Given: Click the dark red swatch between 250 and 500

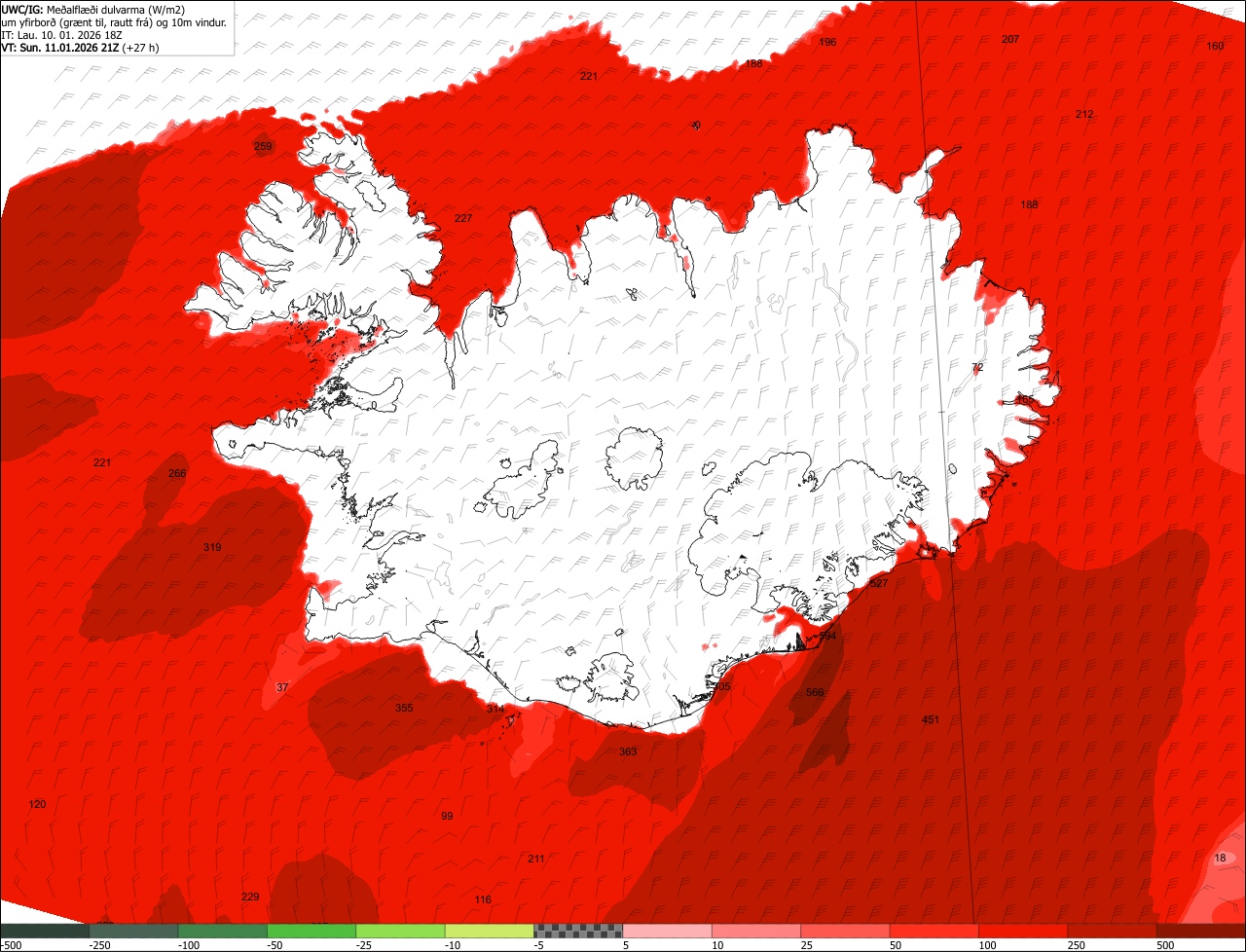Looking at the screenshot, I should [1113, 931].
